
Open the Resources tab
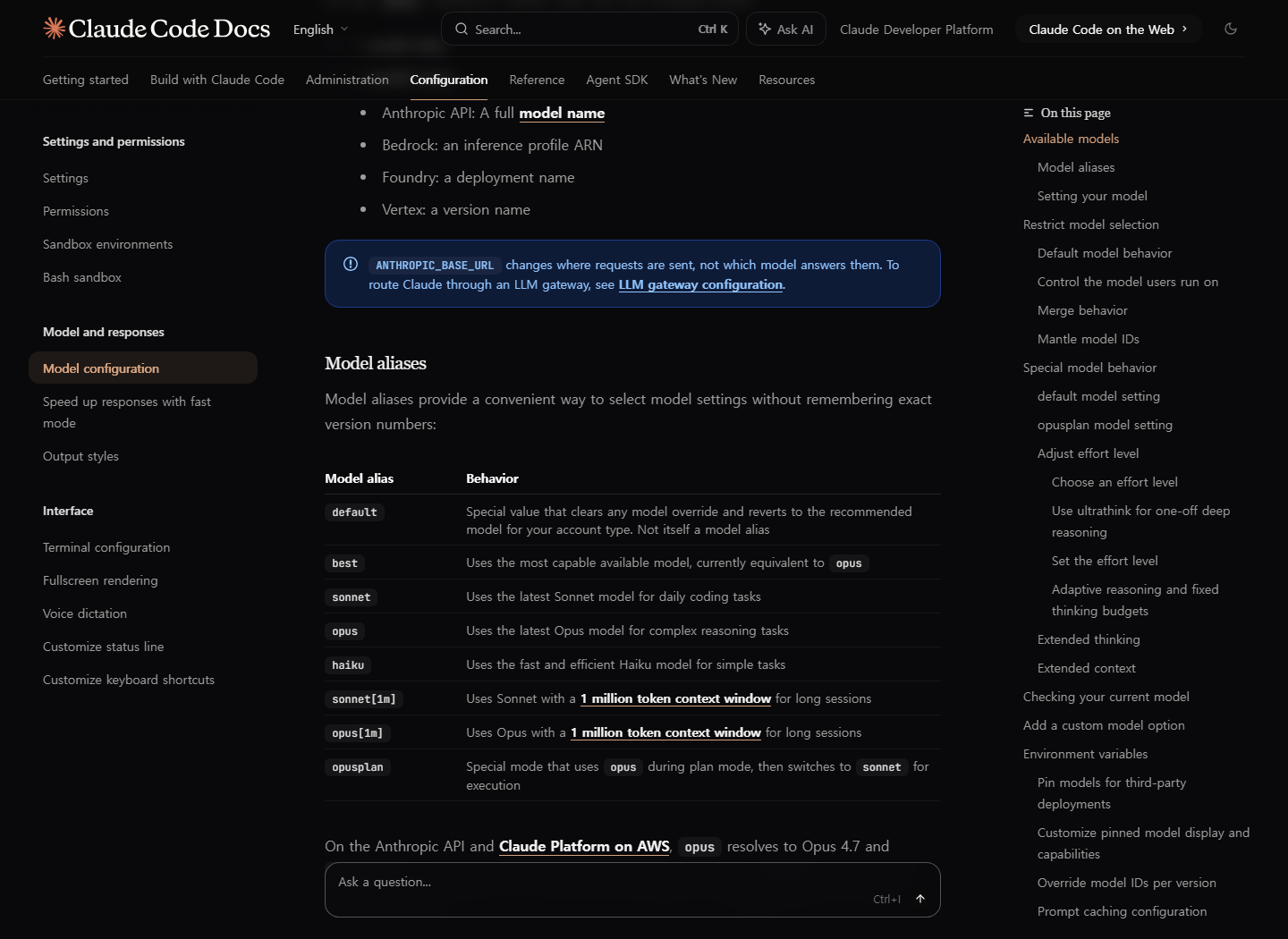coord(786,80)
